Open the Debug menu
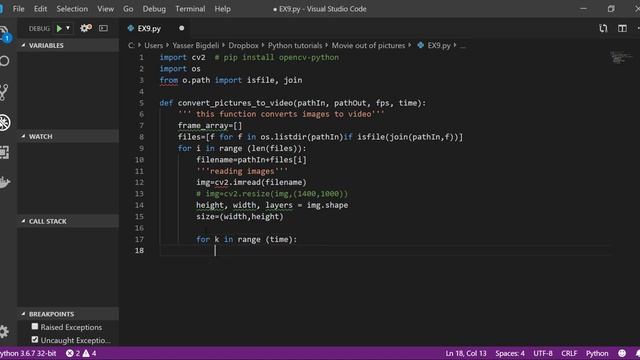Image resolution: width=640 pixels, height=360 pixels. click(x=154, y=9)
